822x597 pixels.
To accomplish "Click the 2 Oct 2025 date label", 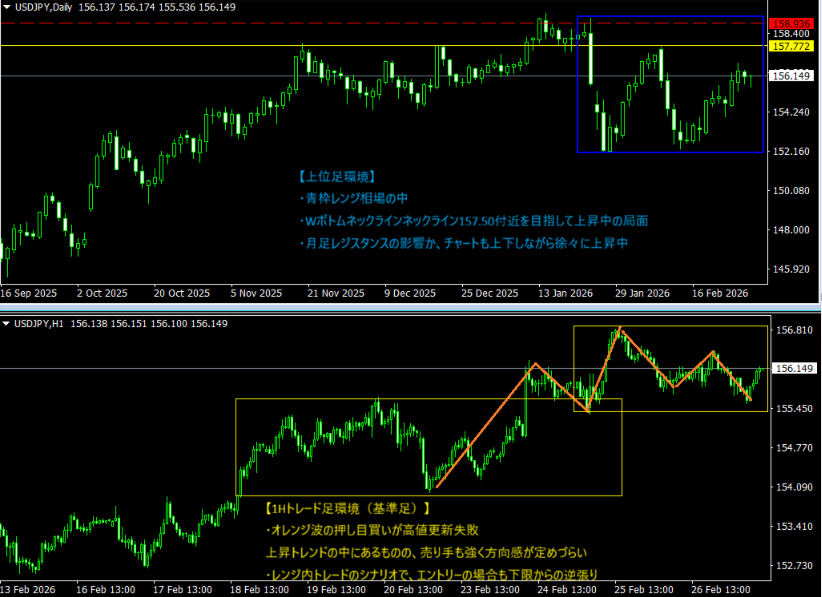I will tap(102, 294).
